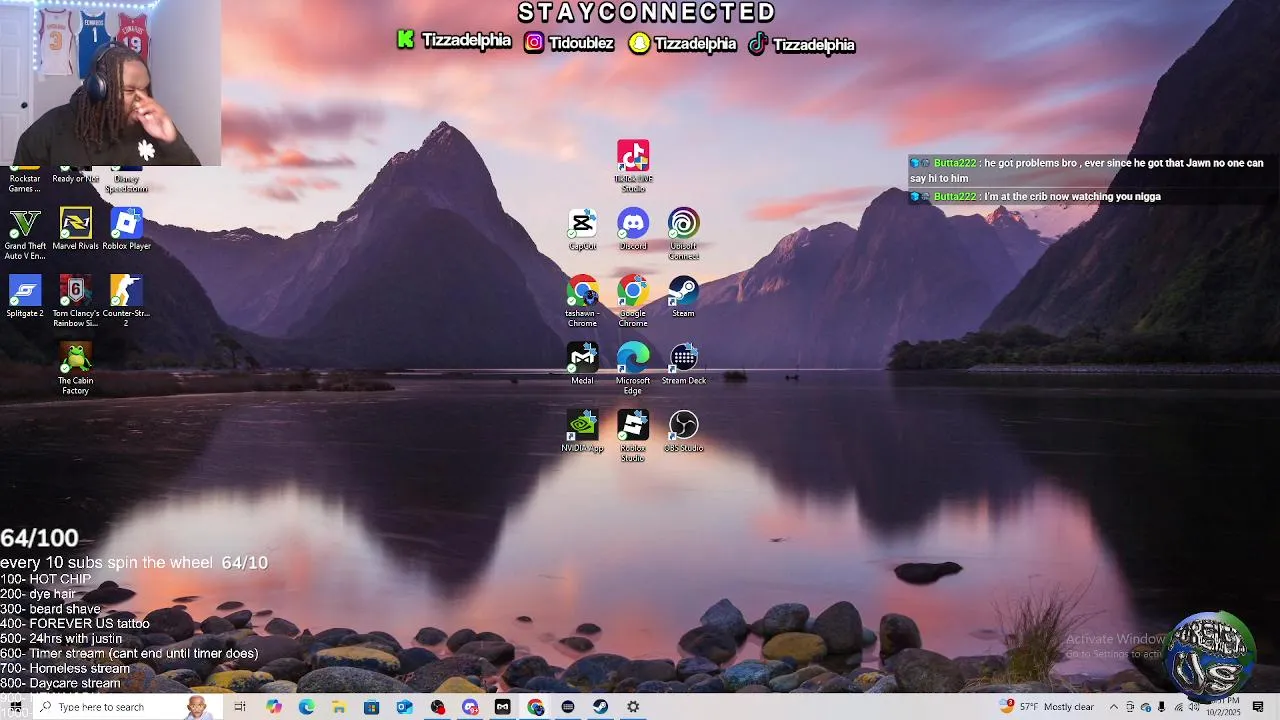Switch to Chrome in the taskbar
The width and height of the screenshot is (1280, 720).
[x=536, y=707]
